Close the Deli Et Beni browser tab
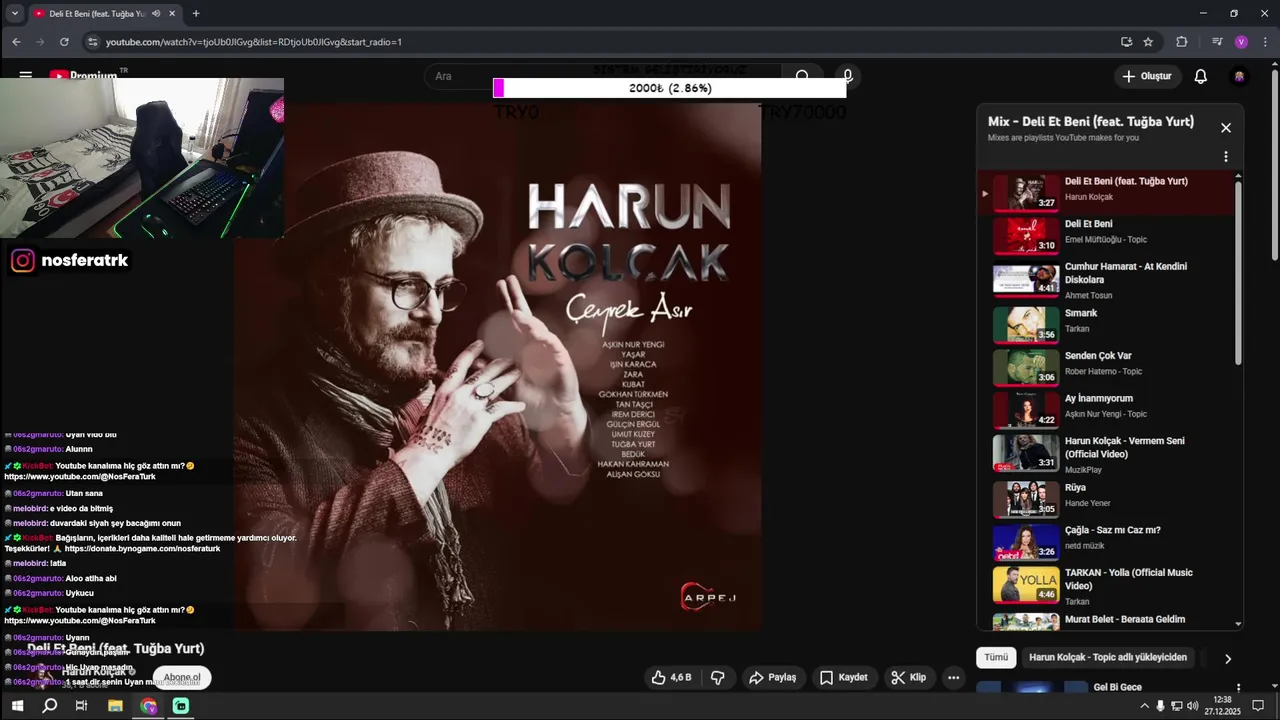This screenshot has height=720, width=1280. click(173, 14)
